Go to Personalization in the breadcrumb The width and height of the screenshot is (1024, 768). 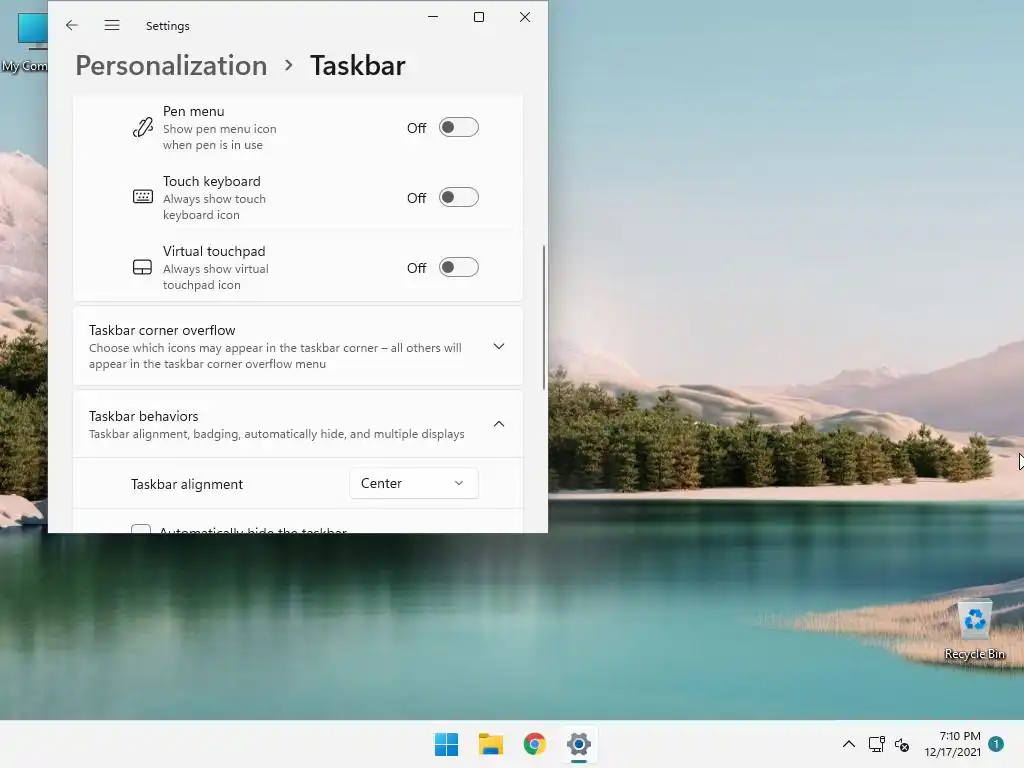tap(171, 65)
